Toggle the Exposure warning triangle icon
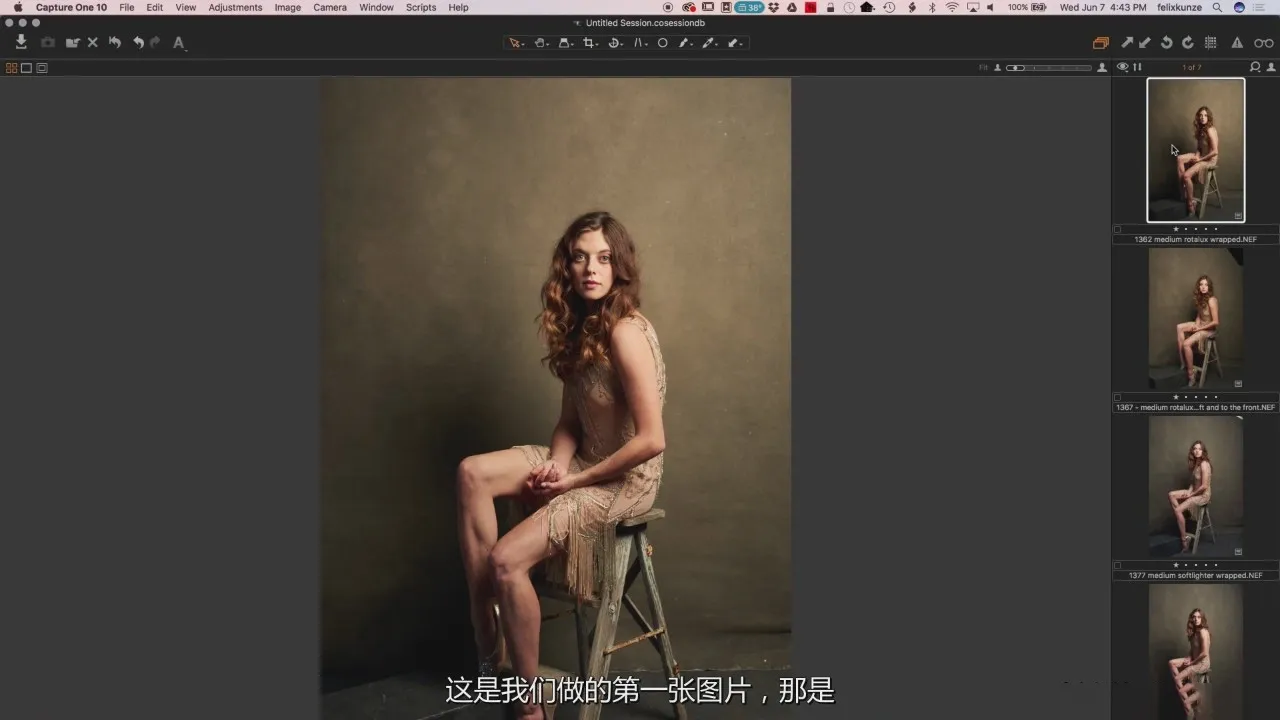The image size is (1280, 720). click(1237, 43)
